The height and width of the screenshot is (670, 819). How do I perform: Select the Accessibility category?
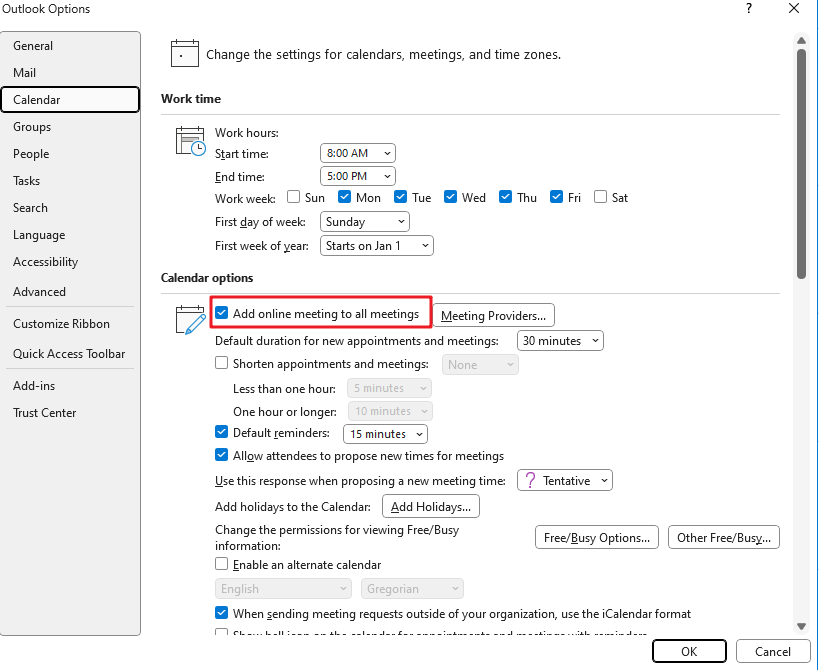[70, 262]
